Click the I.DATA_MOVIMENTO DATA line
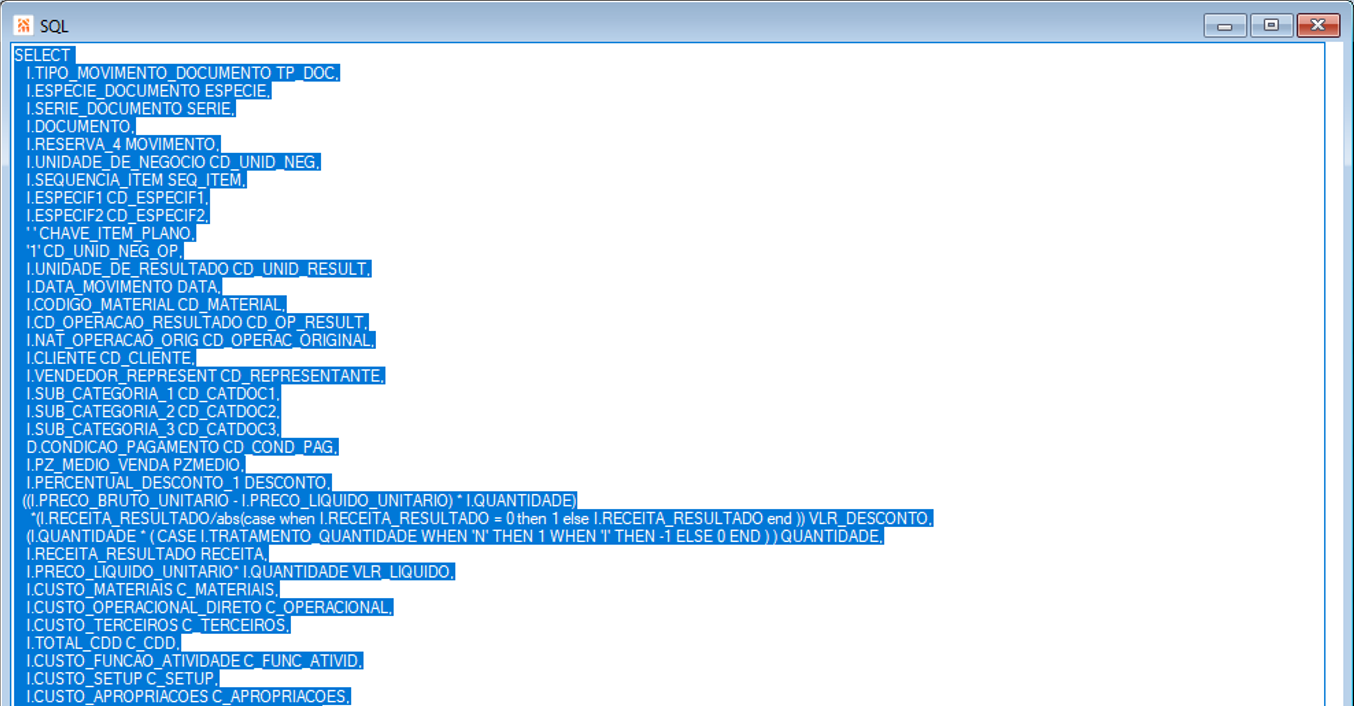Screen dimensions: 1354x706 pos(124,286)
